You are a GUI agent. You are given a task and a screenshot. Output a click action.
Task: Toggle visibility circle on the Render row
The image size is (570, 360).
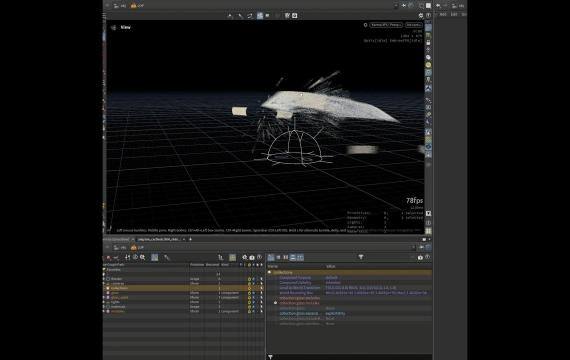[x=249, y=279]
